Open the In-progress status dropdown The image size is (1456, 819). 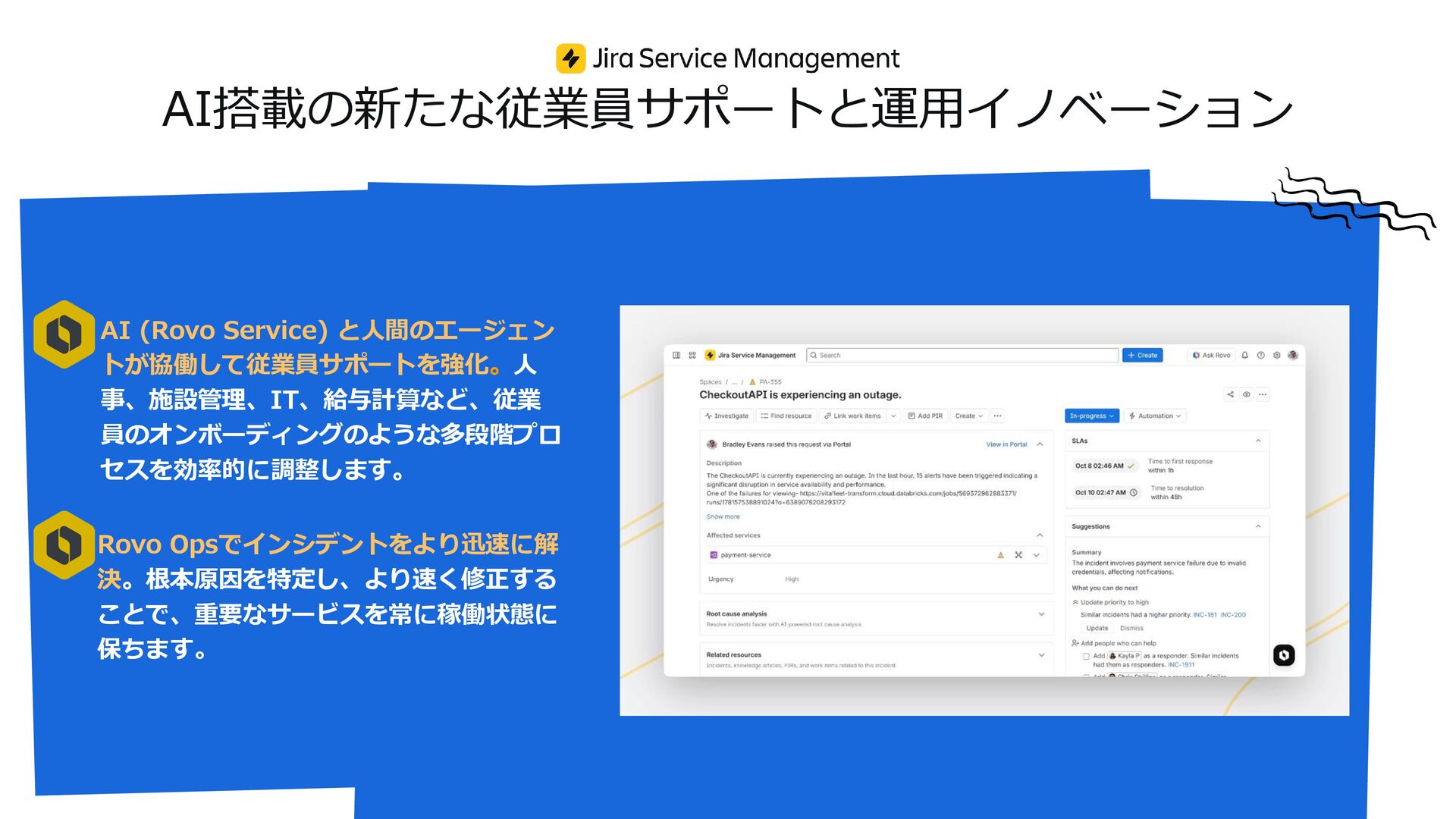tap(1091, 416)
